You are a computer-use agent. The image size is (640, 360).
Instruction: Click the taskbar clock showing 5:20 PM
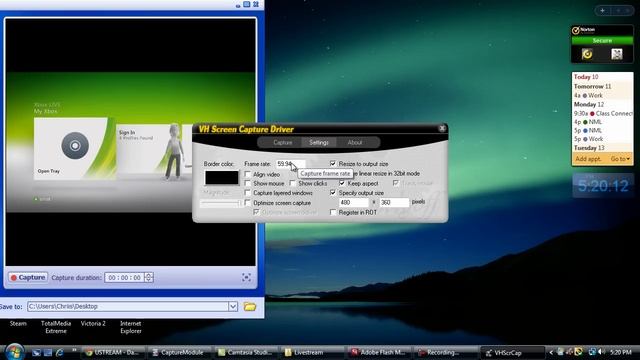pos(621,352)
